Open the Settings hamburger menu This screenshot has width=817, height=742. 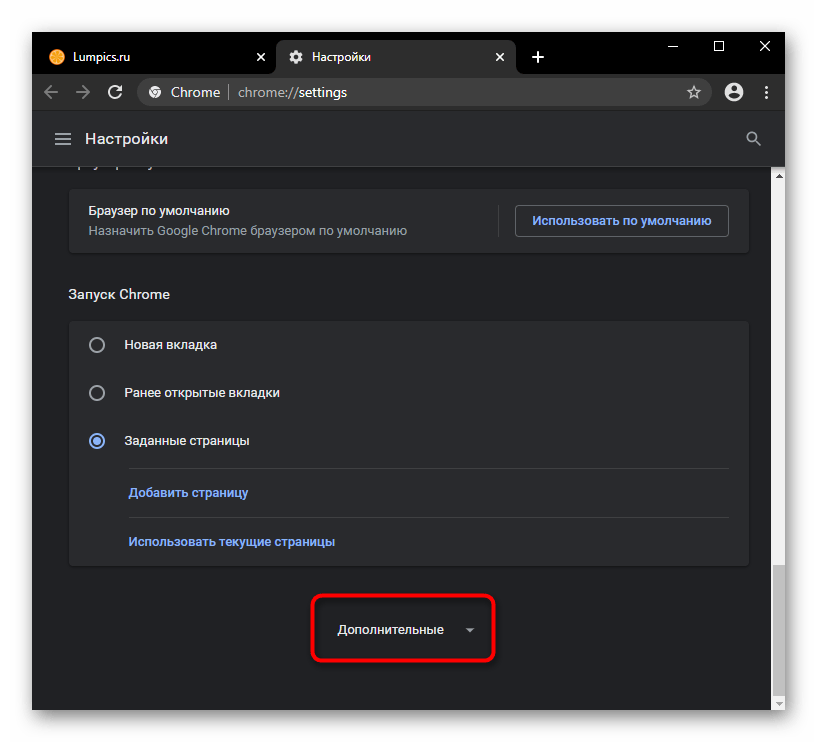pyautogui.click(x=63, y=139)
